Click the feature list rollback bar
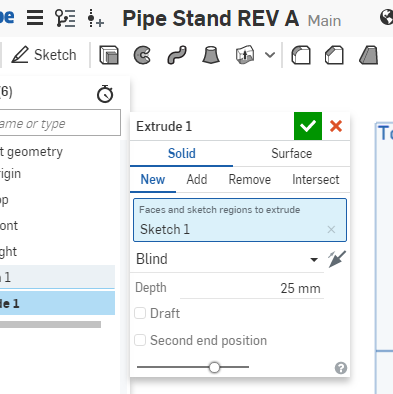 pyautogui.click(x=50, y=324)
